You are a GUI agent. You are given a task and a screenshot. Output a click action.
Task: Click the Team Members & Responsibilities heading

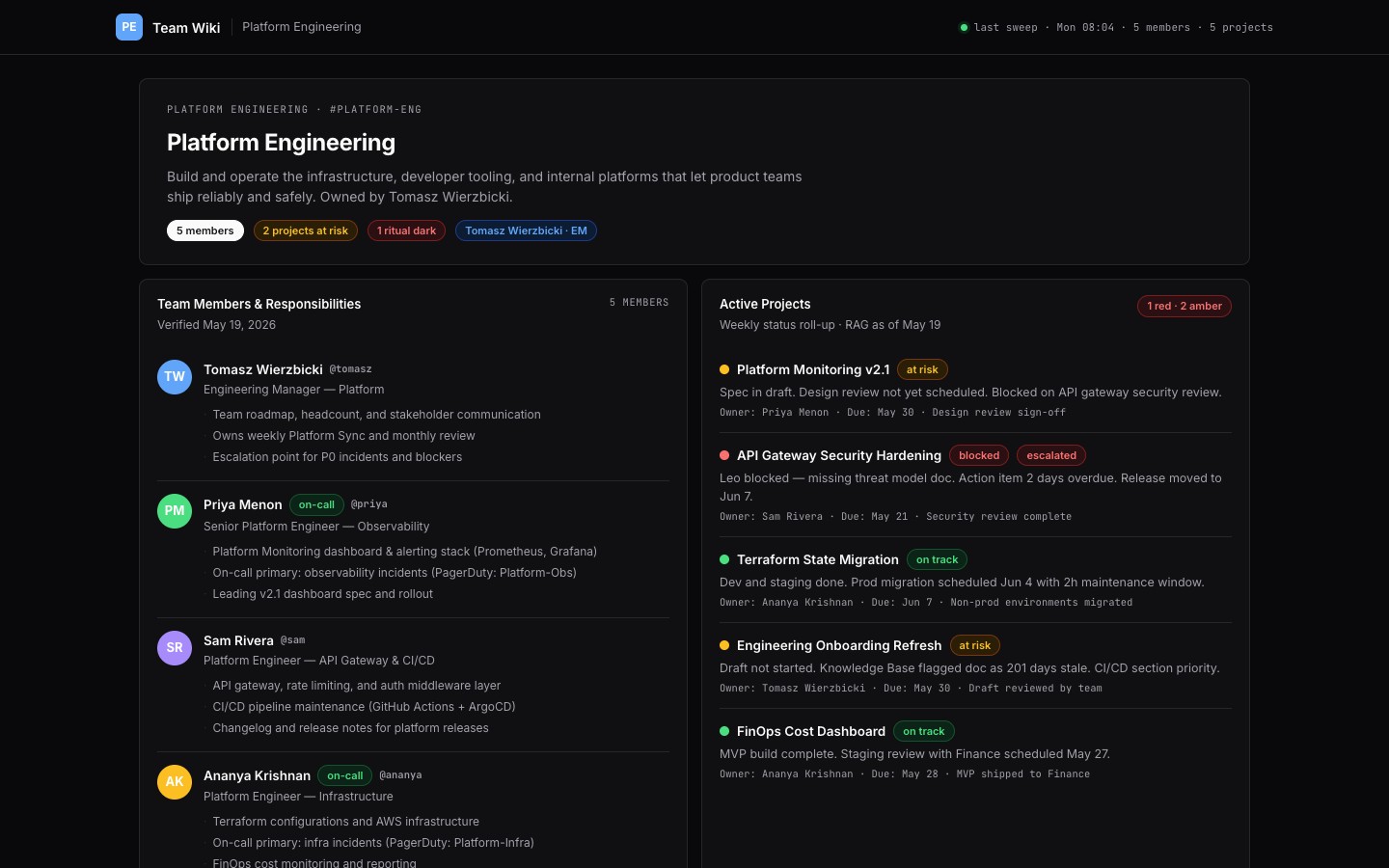(x=259, y=304)
